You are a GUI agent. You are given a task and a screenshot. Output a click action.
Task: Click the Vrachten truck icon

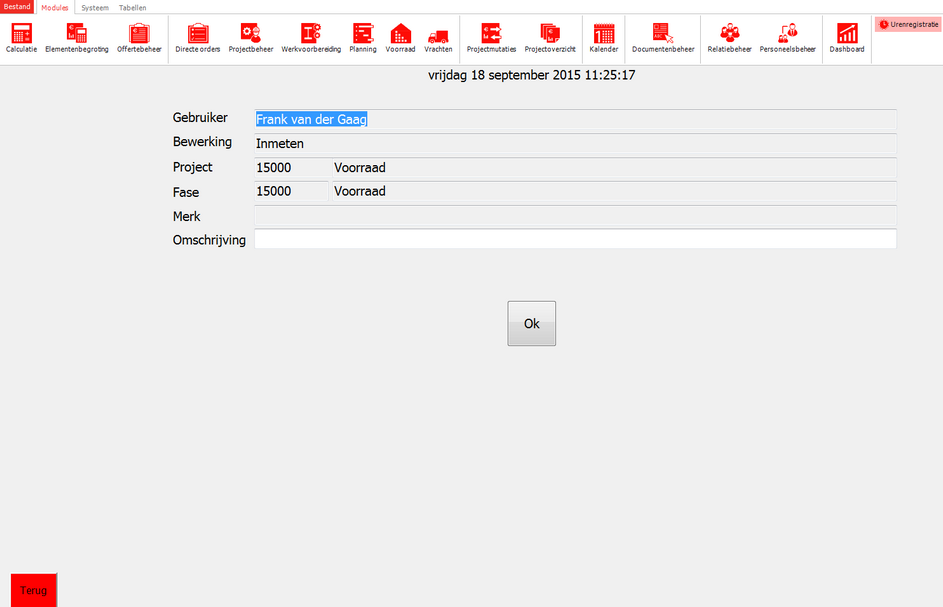[x=438, y=39]
